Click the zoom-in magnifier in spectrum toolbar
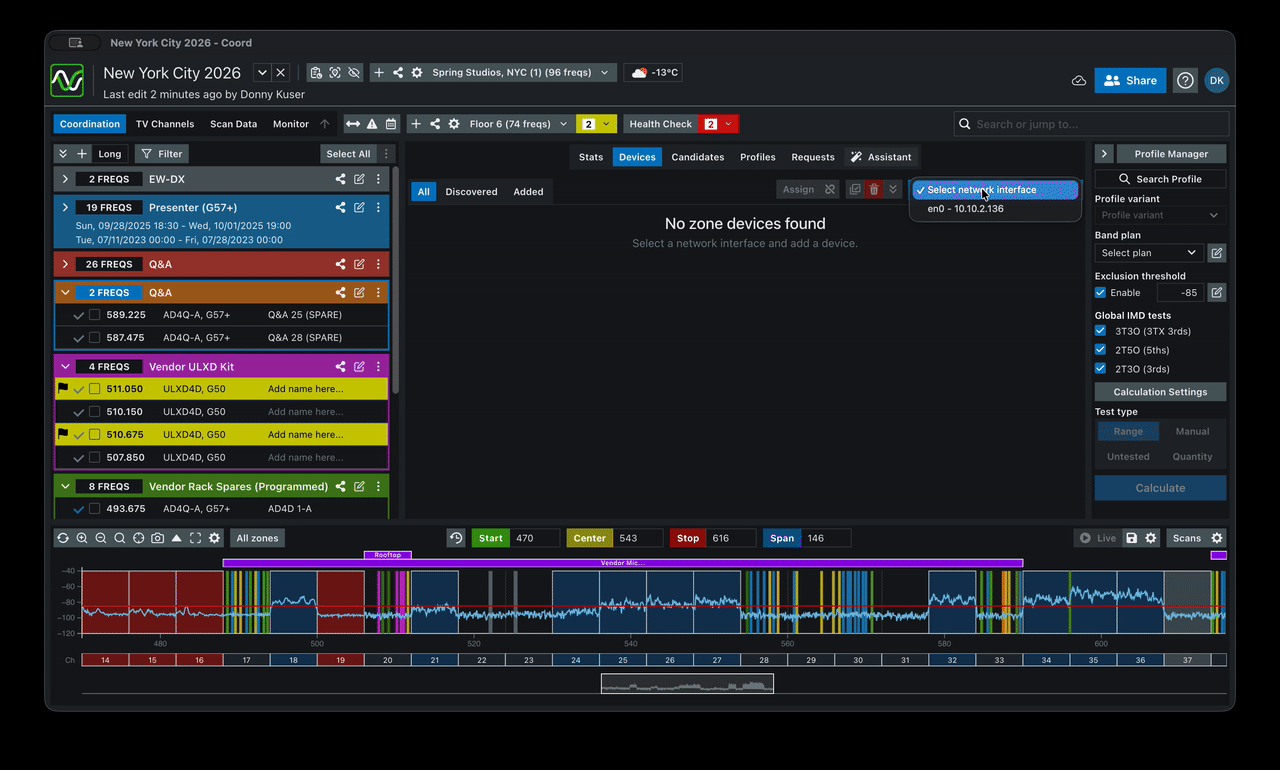The width and height of the screenshot is (1280, 770). (x=82, y=538)
